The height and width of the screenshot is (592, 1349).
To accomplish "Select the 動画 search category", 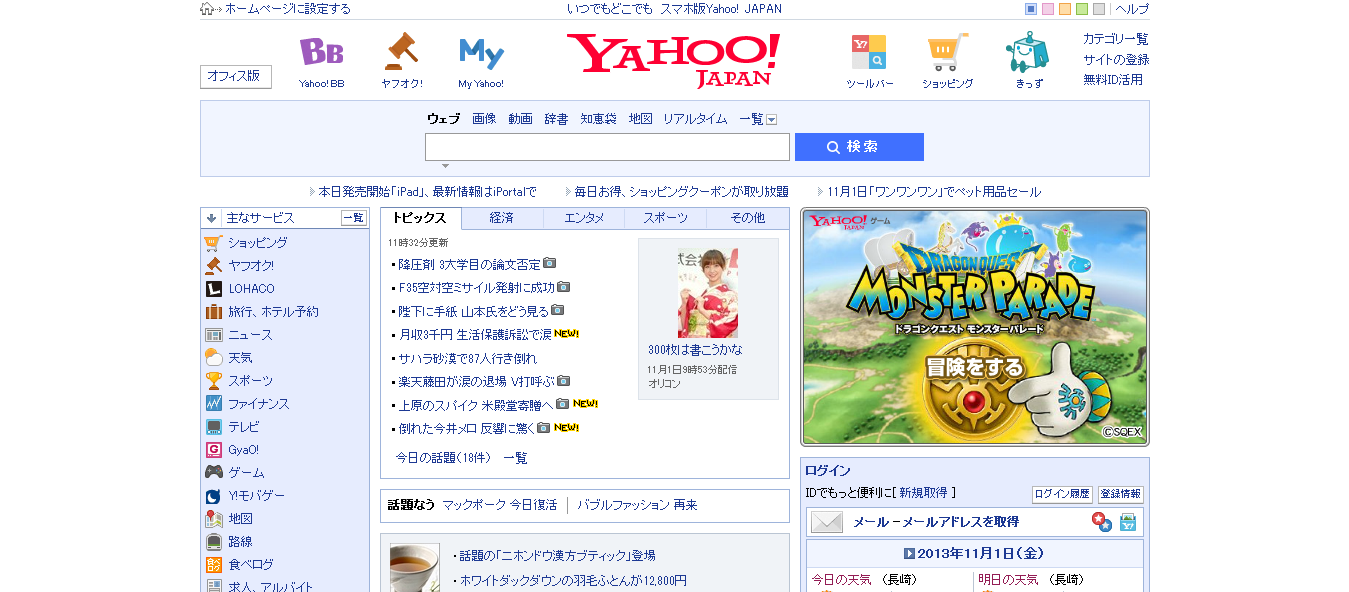I will [x=520, y=119].
